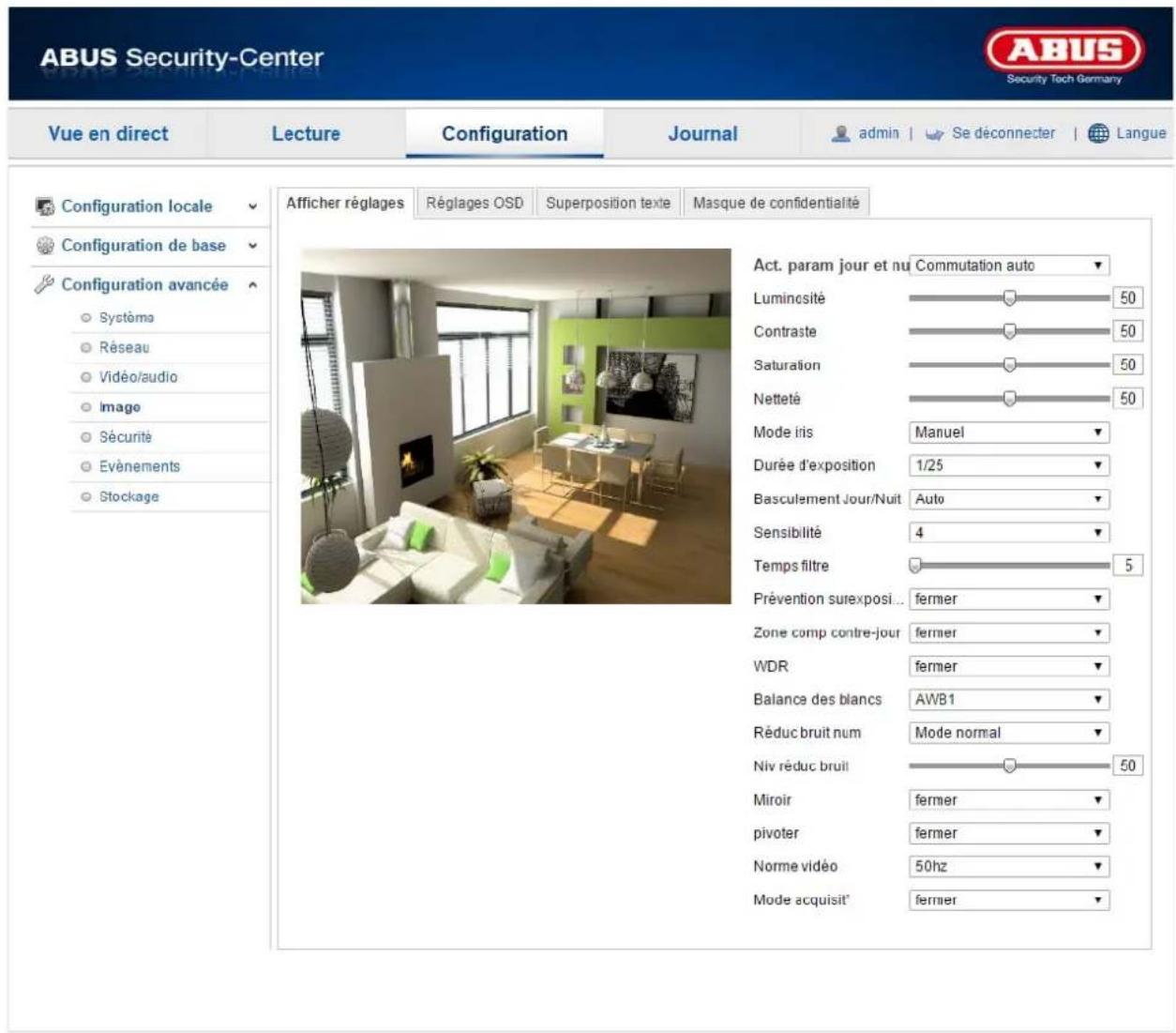
Task: Open the Prévention surexposition dropdown
Action: point(1009,599)
